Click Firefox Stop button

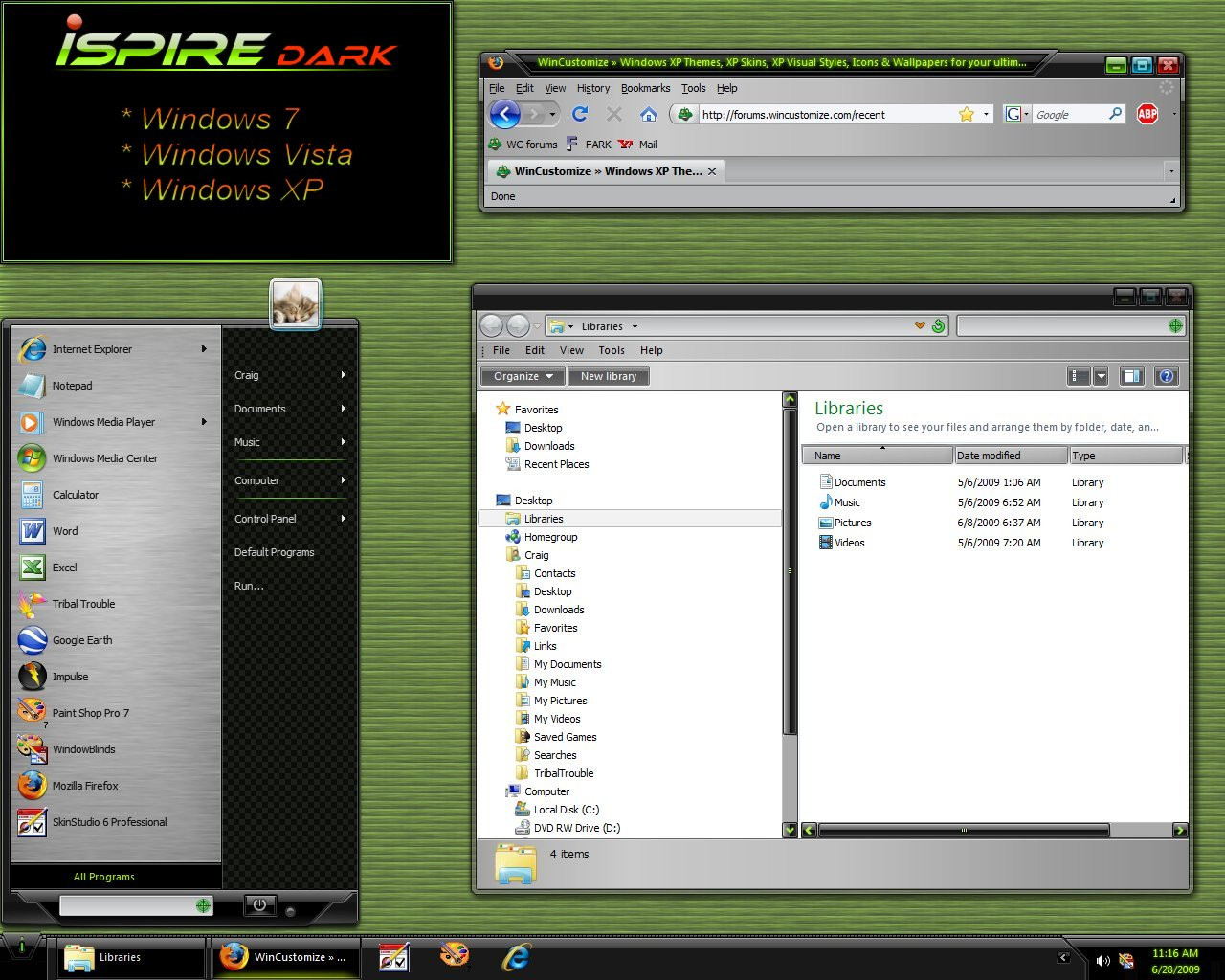614,114
